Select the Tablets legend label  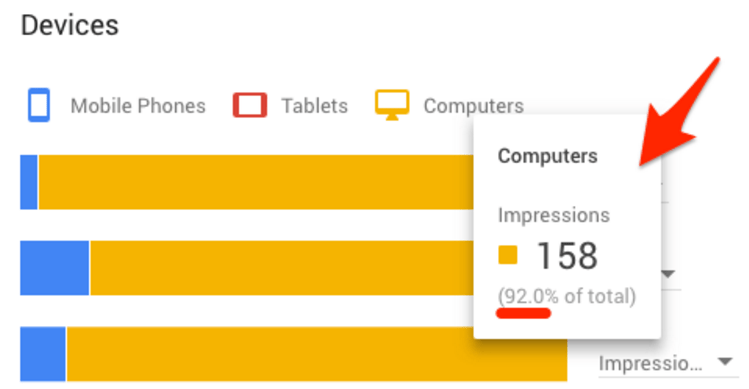pos(314,106)
